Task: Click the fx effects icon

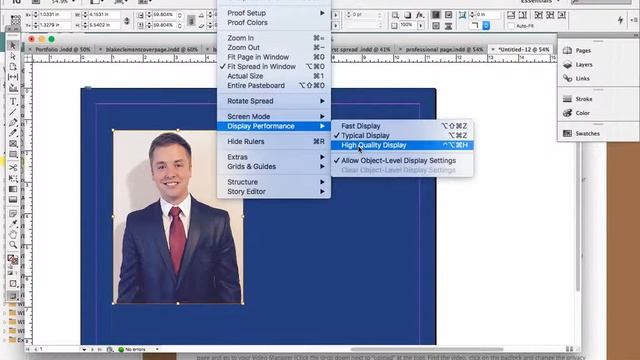Action: (x=420, y=15)
